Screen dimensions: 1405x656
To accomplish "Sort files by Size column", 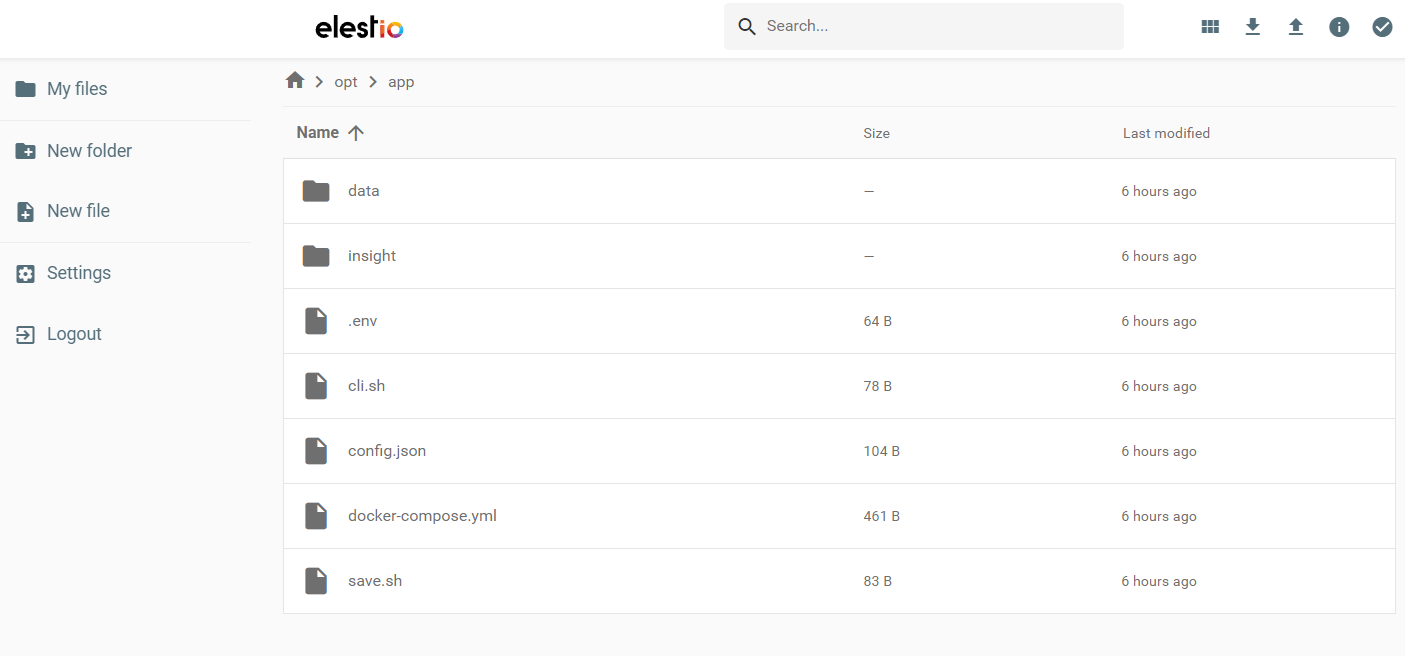I will (x=876, y=133).
